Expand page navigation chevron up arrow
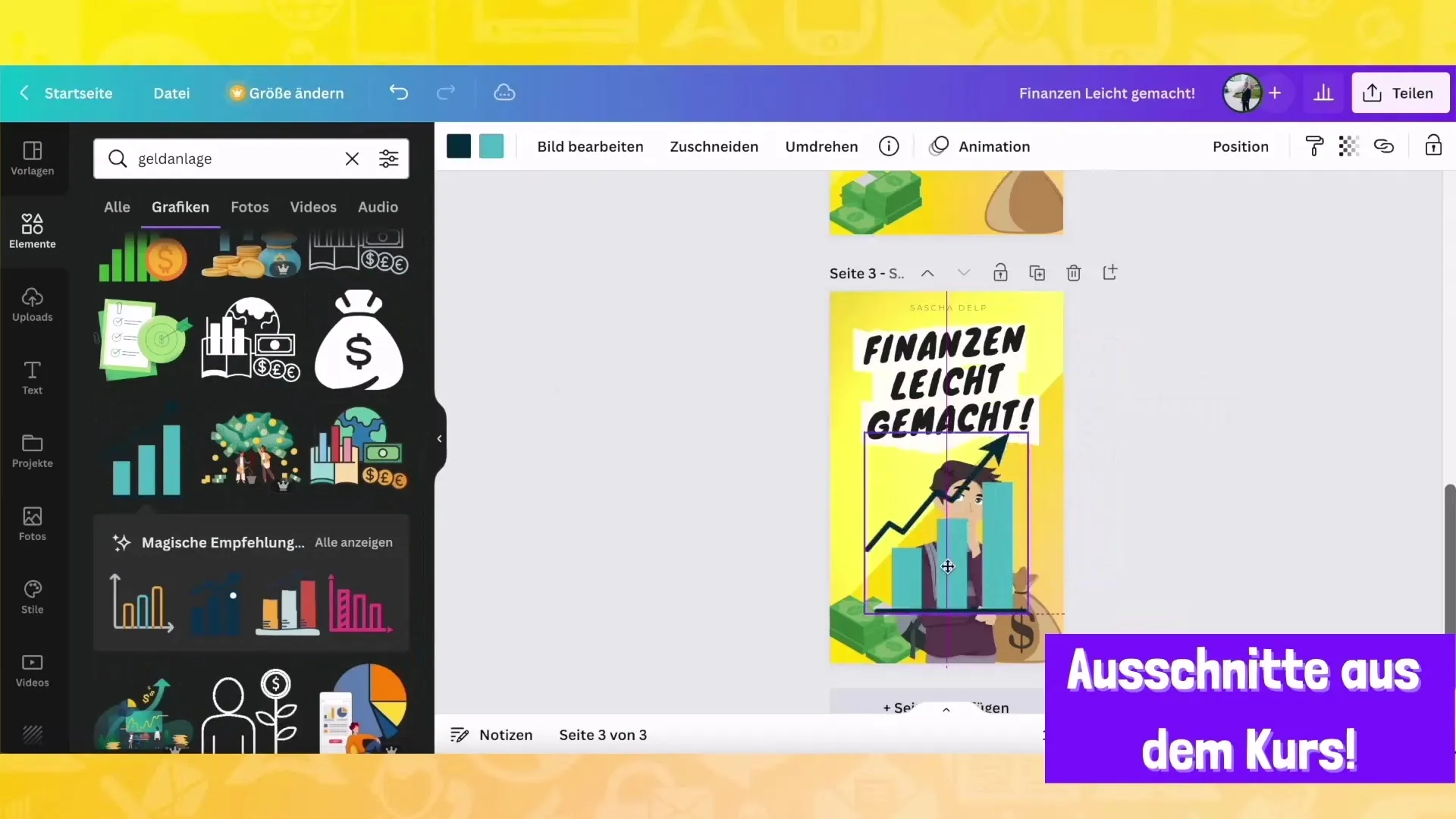Viewport: 1456px width, 819px height. pos(926,272)
